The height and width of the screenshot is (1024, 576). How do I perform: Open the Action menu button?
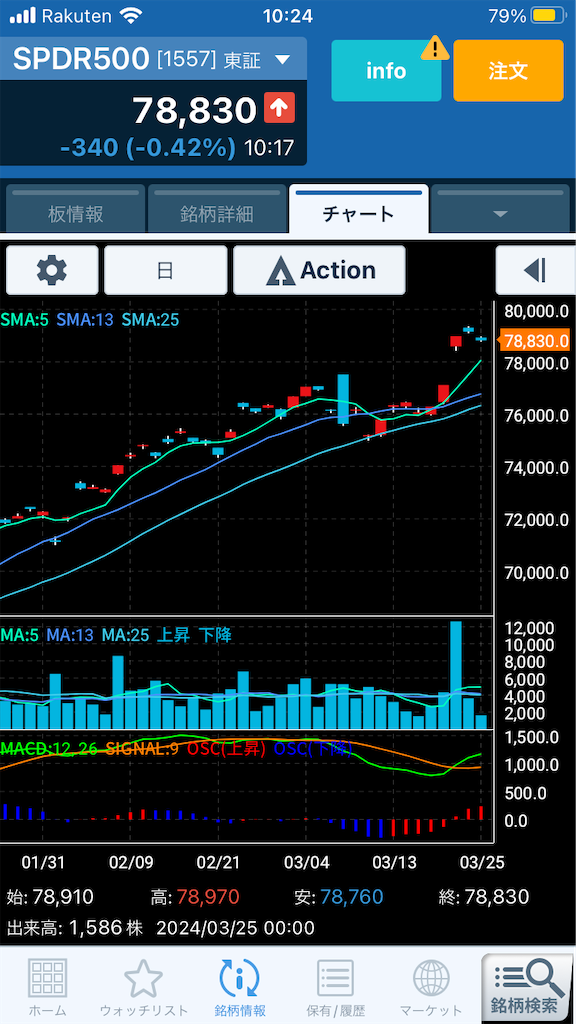click(319, 270)
